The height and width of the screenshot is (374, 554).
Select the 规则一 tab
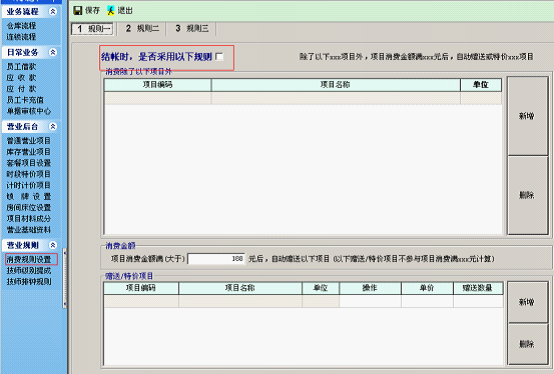pyautogui.click(x=93, y=29)
